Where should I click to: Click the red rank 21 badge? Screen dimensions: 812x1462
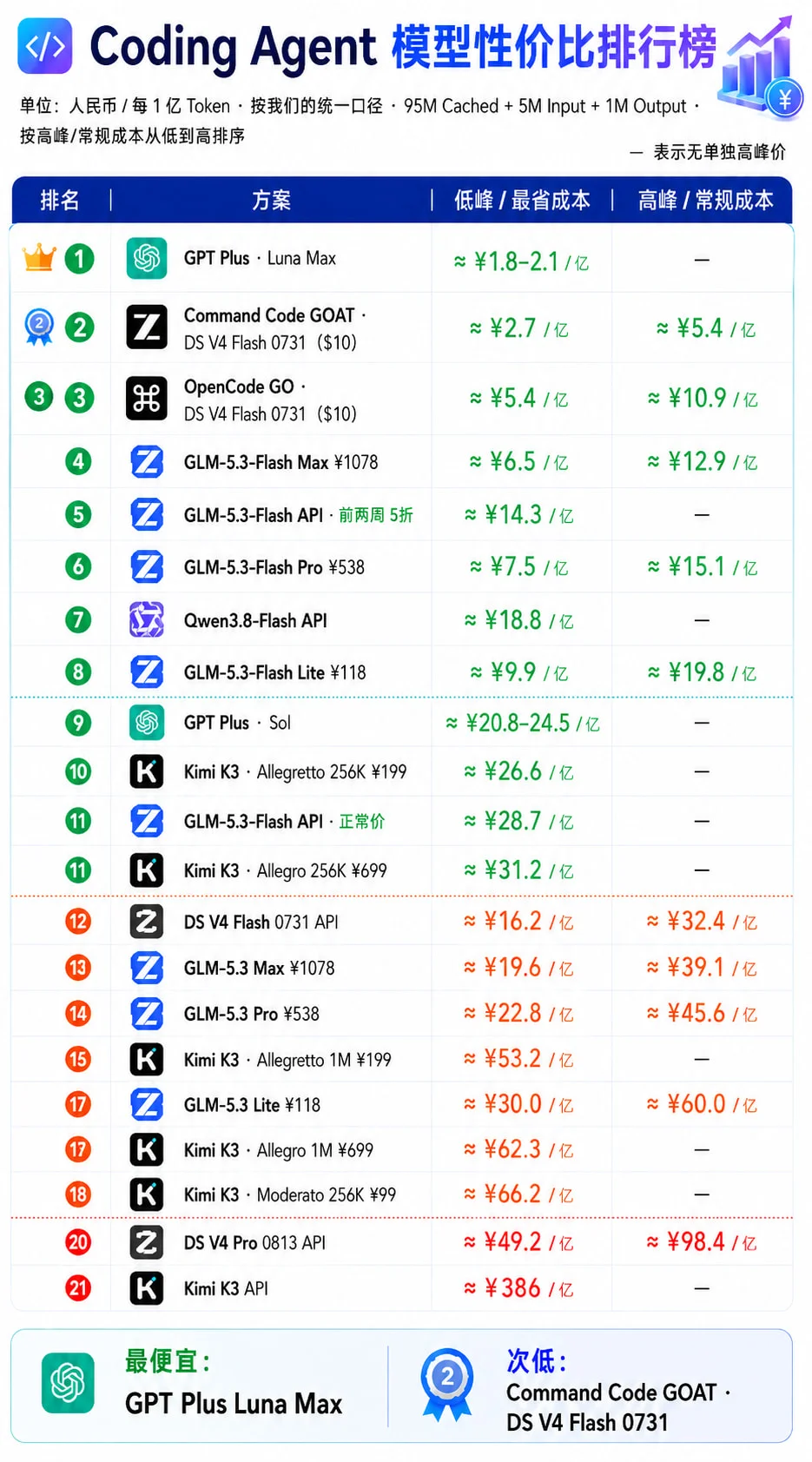point(78,1288)
